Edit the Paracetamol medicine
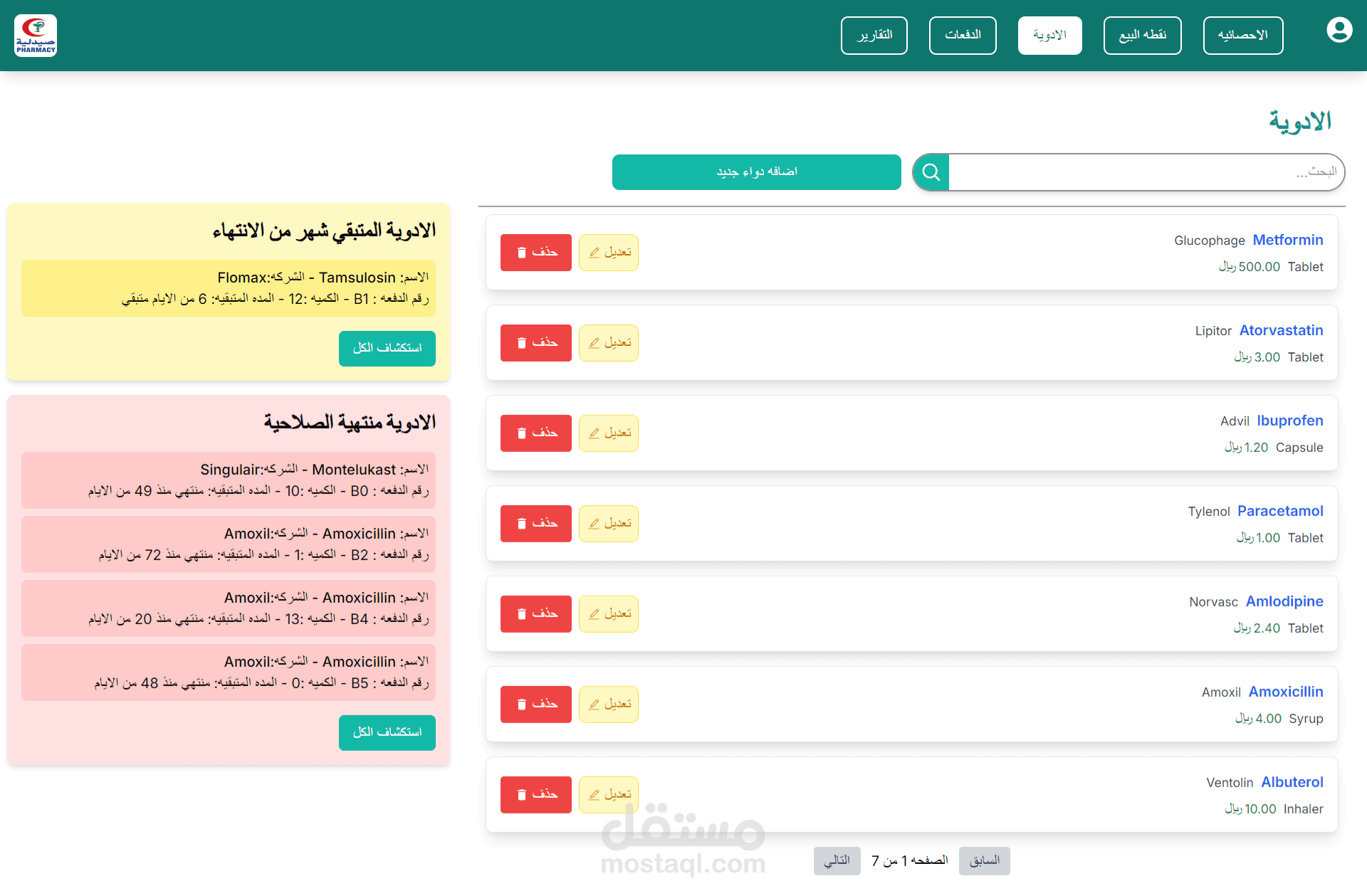 (609, 524)
